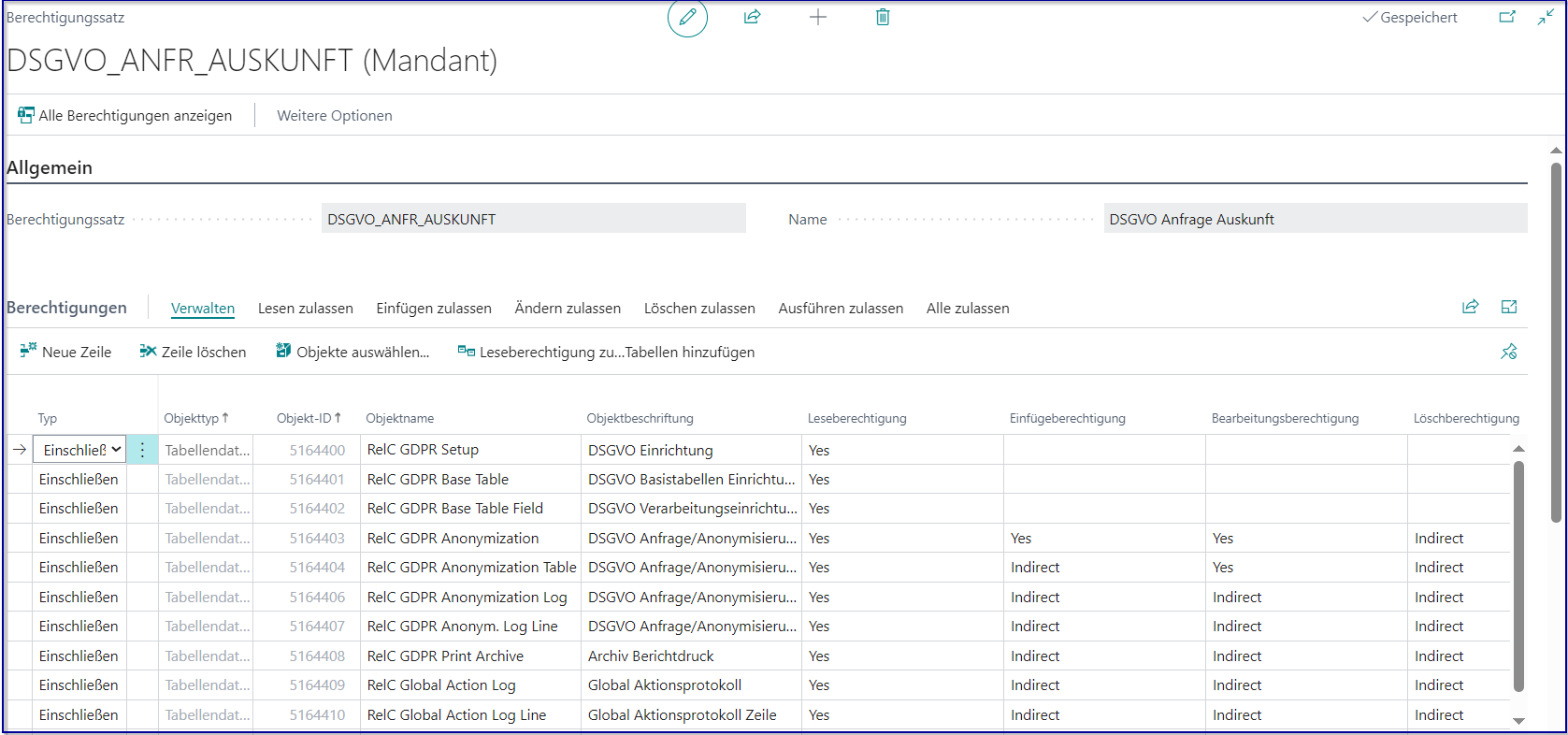Open page in new window icon
This screenshot has width=1568, height=735.
[1507, 18]
